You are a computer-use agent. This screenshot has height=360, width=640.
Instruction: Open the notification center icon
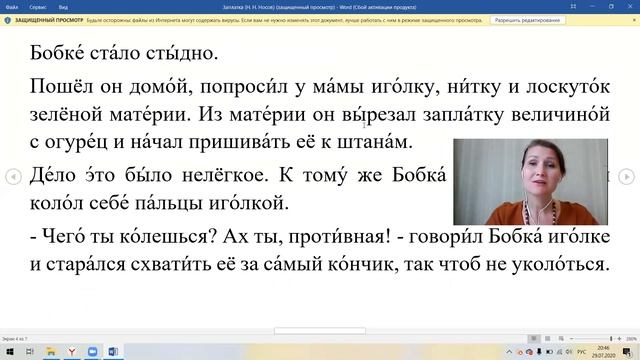coord(627,351)
